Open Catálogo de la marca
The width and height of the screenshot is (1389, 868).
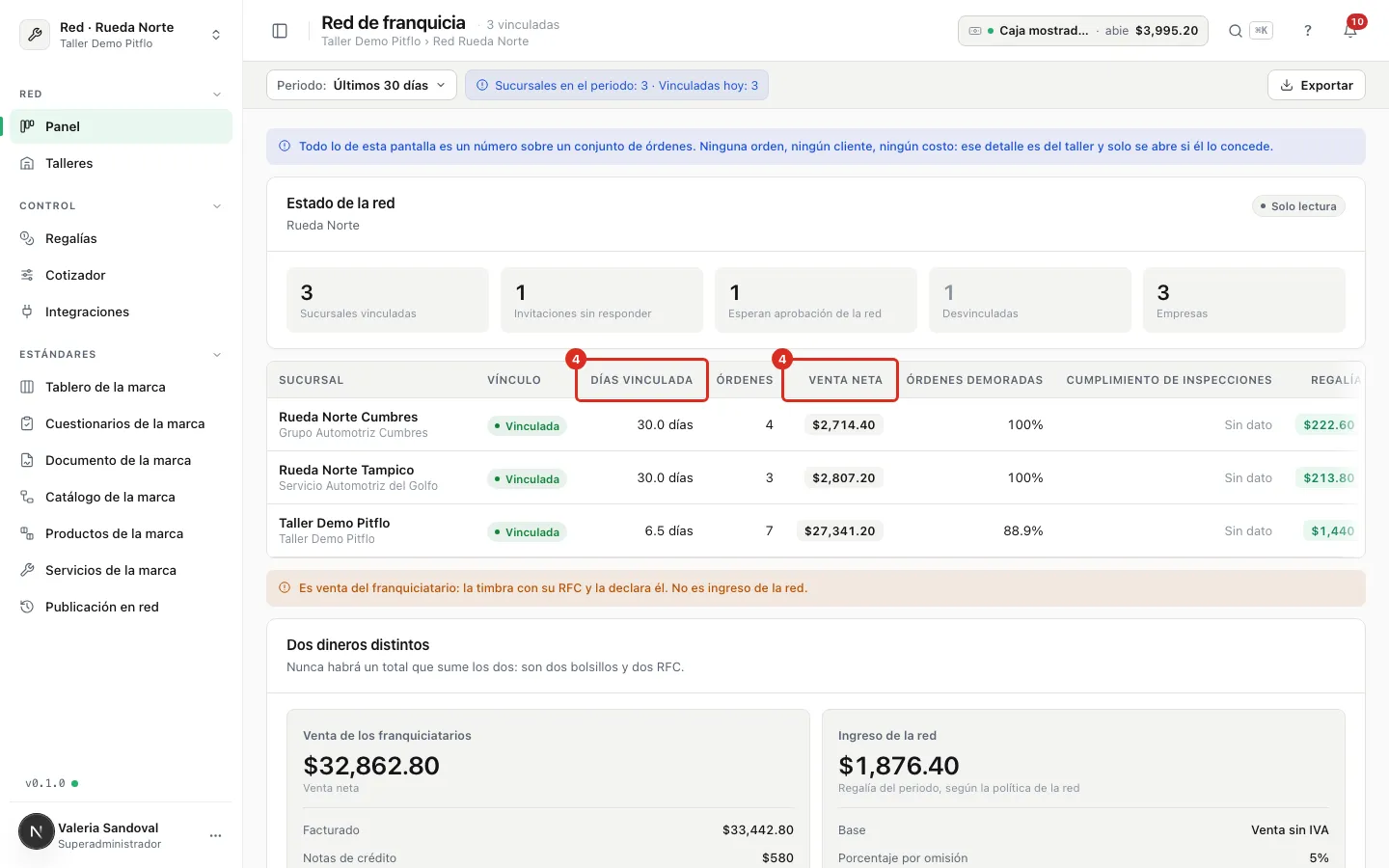[122, 497]
